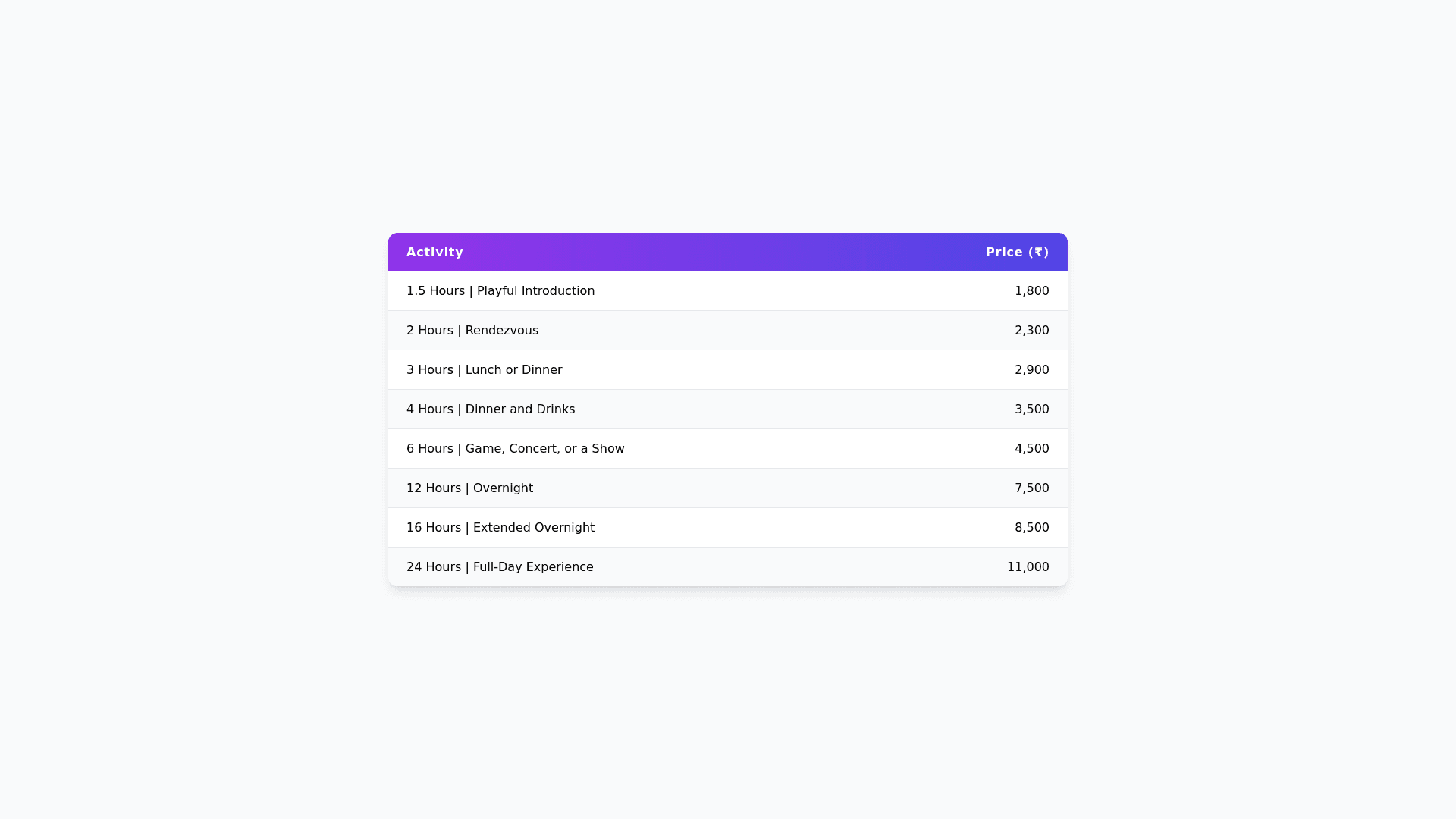The width and height of the screenshot is (1456, 819).
Task: Click the "1.5 Hours" duration text
Action: (x=435, y=291)
